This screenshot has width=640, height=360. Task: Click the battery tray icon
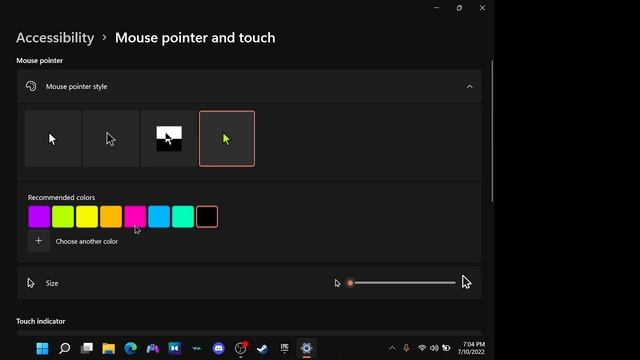446,348
